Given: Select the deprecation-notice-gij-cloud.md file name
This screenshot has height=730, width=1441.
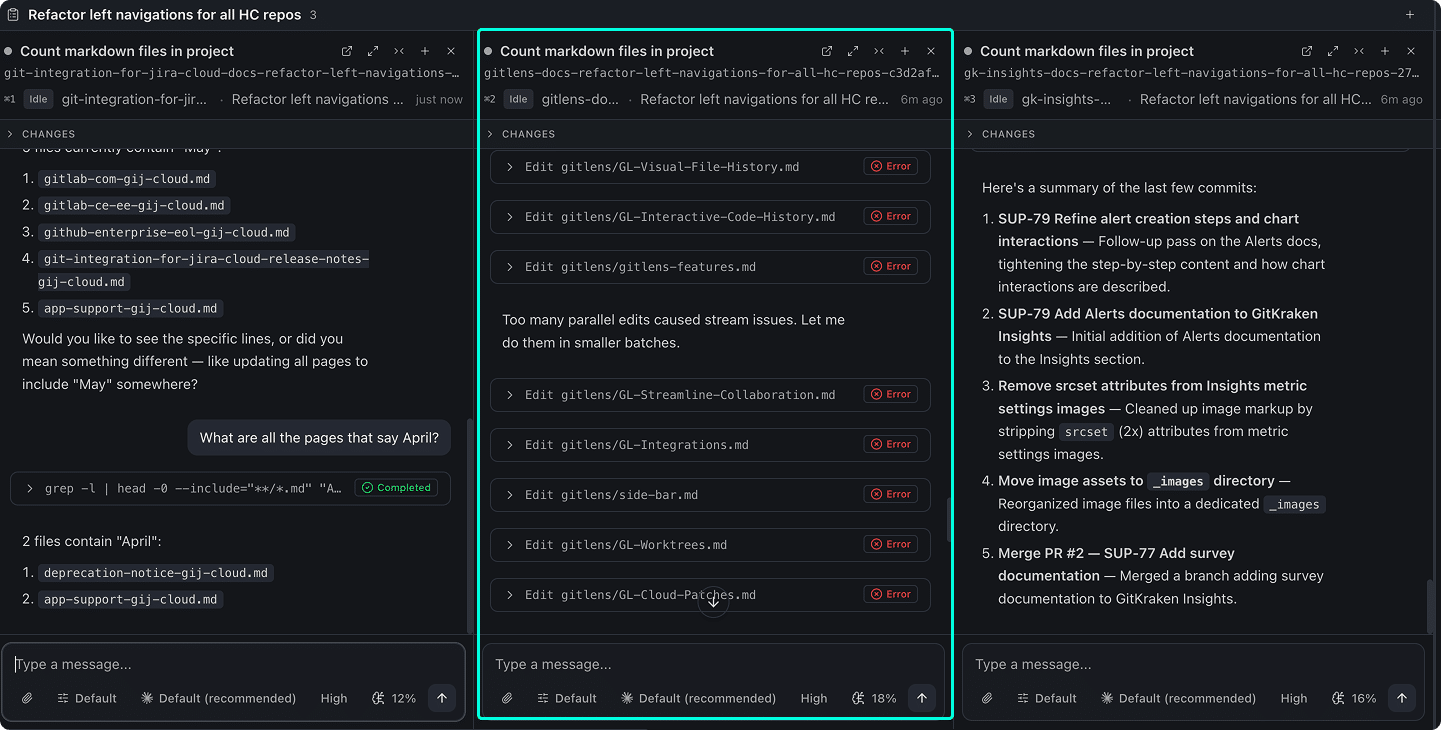Looking at the screenshot, I should [x=158, y=573].
